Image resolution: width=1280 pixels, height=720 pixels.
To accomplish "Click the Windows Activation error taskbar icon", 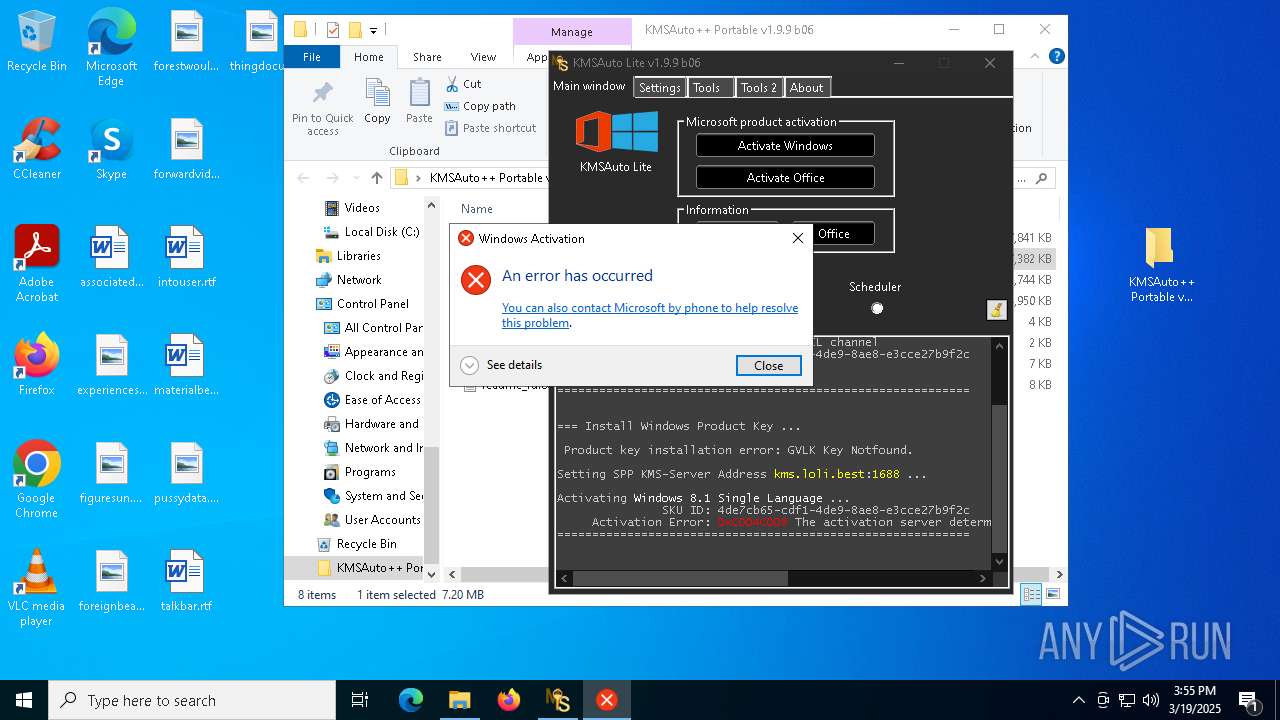I will 606,700.
